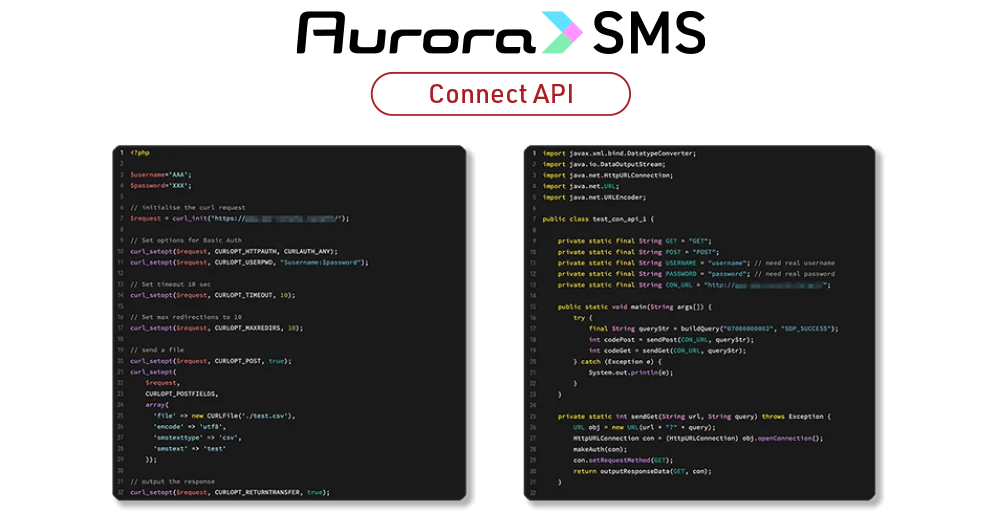The width and height of the screenshot is (1000, 512).
Task: Click the import javax.xml.bind.DatatypeConverter line
Action: point(619,153)
